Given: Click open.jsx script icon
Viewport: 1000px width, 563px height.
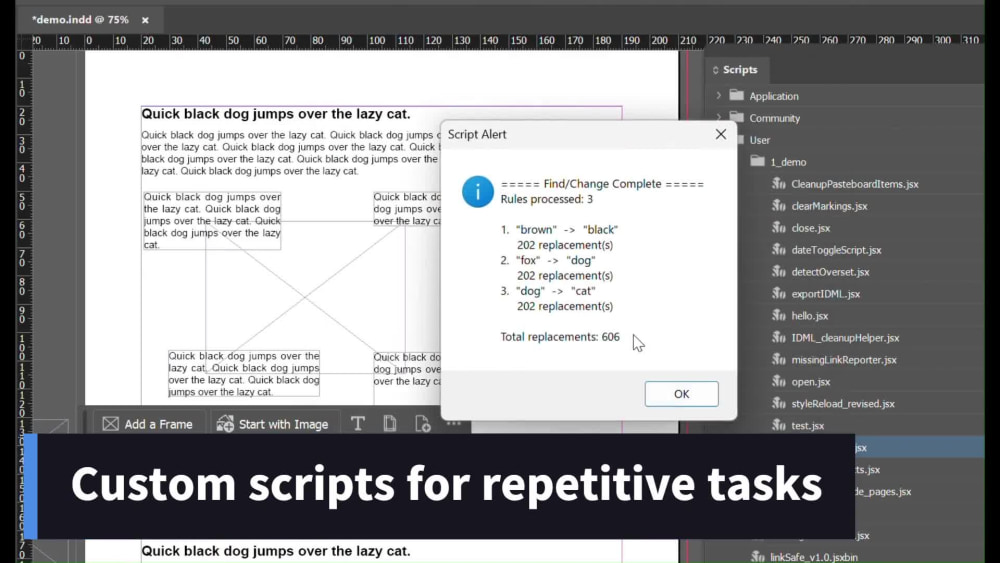Looking at the screenshot, I should coord(779,381).
